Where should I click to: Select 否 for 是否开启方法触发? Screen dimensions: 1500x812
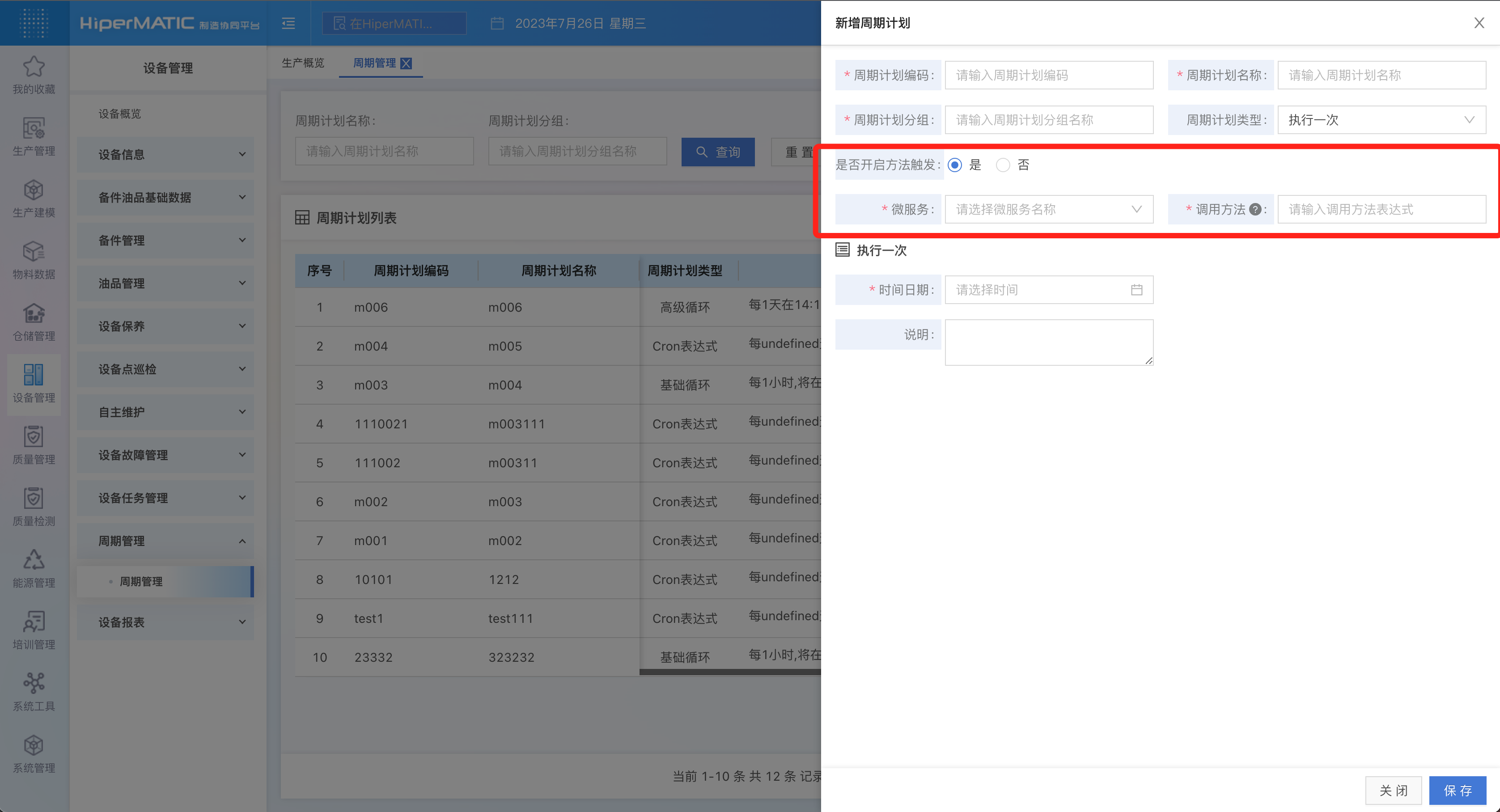point(1003,165)
